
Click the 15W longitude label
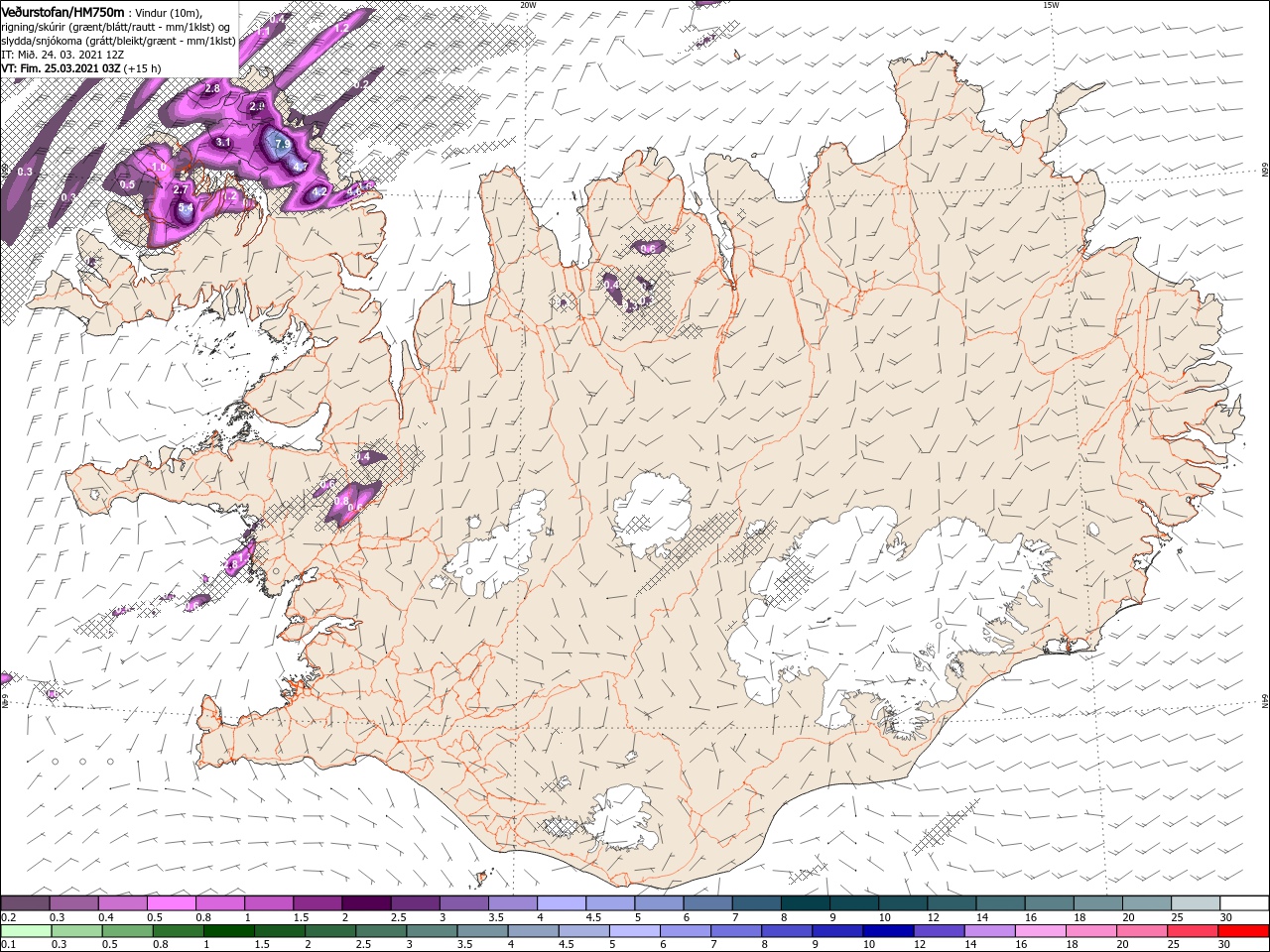[x=1050, y=5]
